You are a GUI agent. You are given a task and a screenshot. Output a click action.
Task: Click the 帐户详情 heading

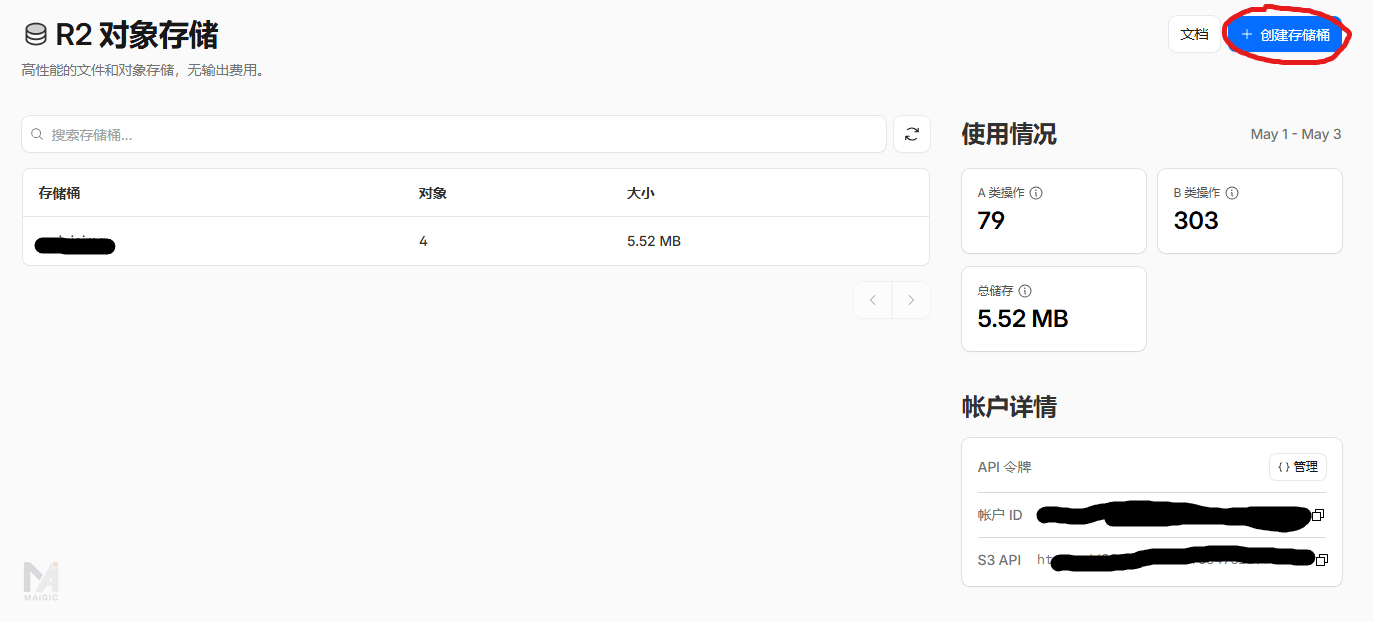click(1009, 407)
